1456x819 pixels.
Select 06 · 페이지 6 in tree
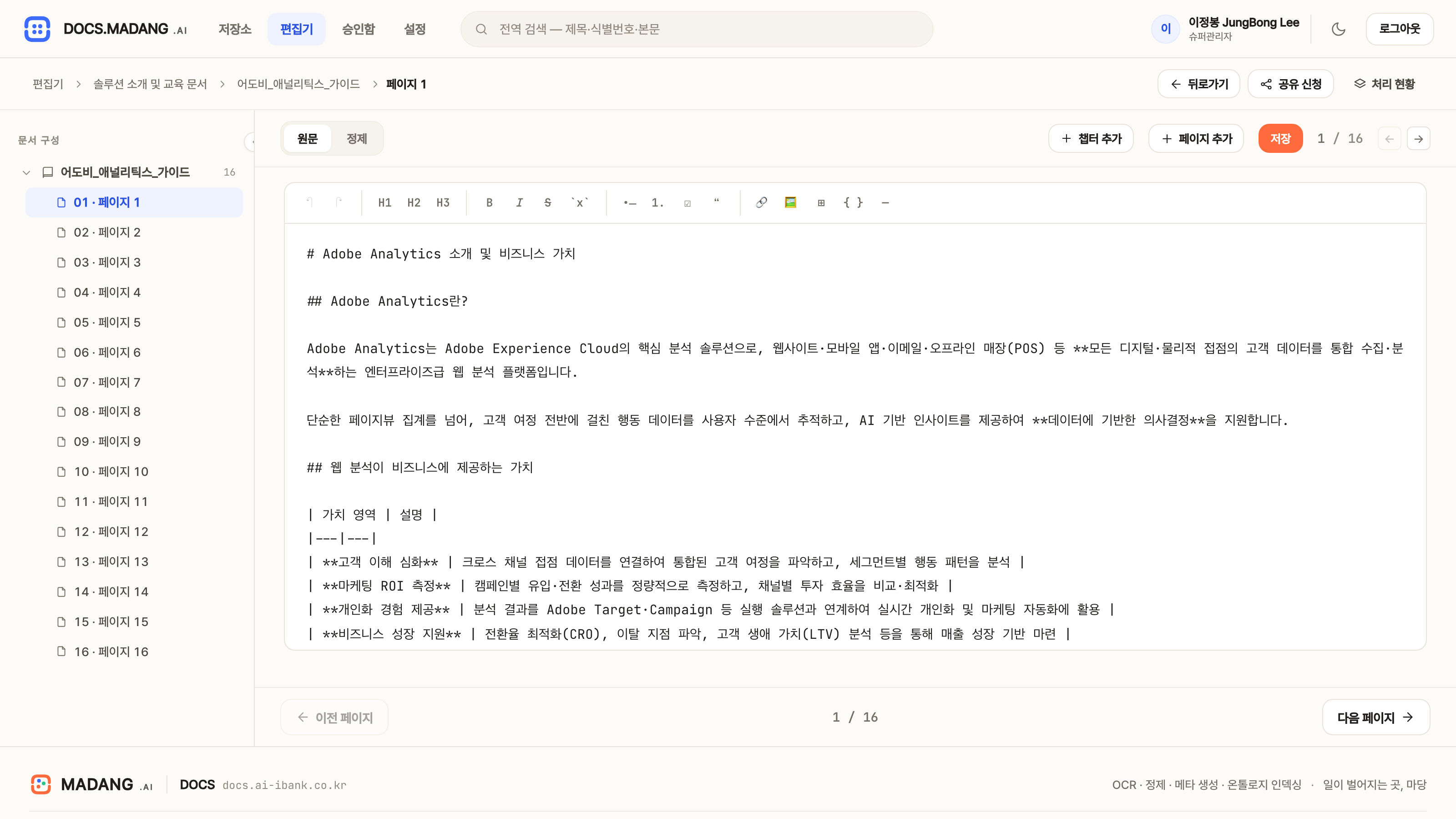point(134,352)
